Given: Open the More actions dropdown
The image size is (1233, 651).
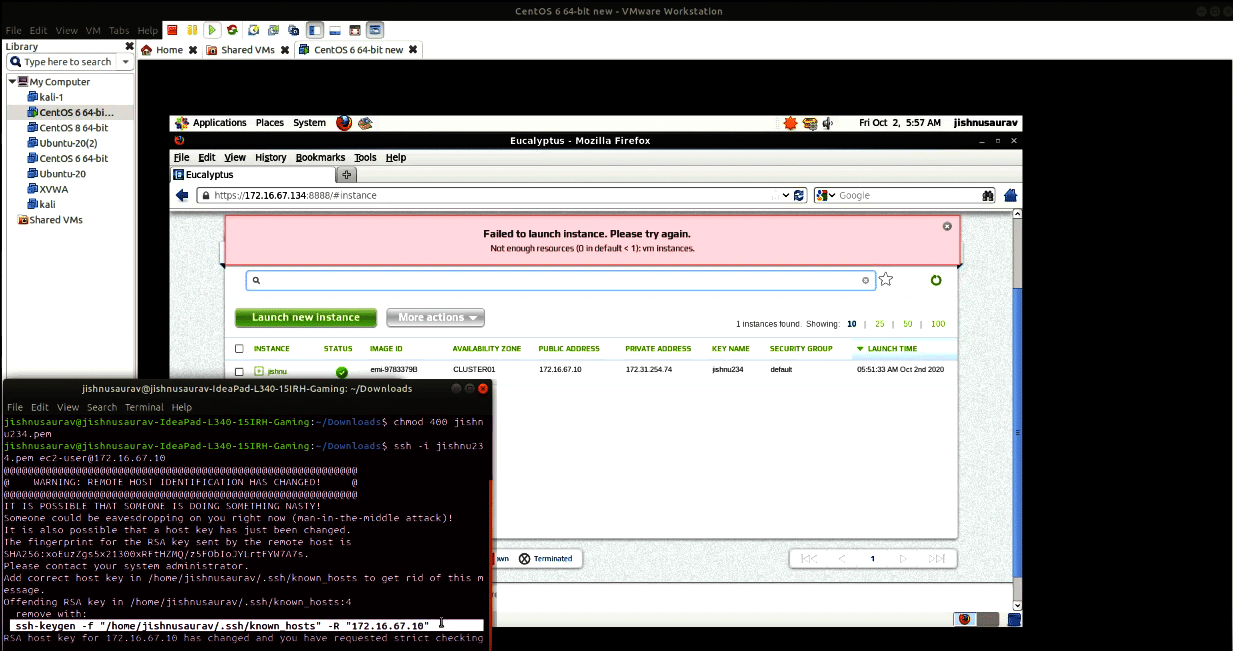Looking at the screenshot, I should tap(435, 318).
